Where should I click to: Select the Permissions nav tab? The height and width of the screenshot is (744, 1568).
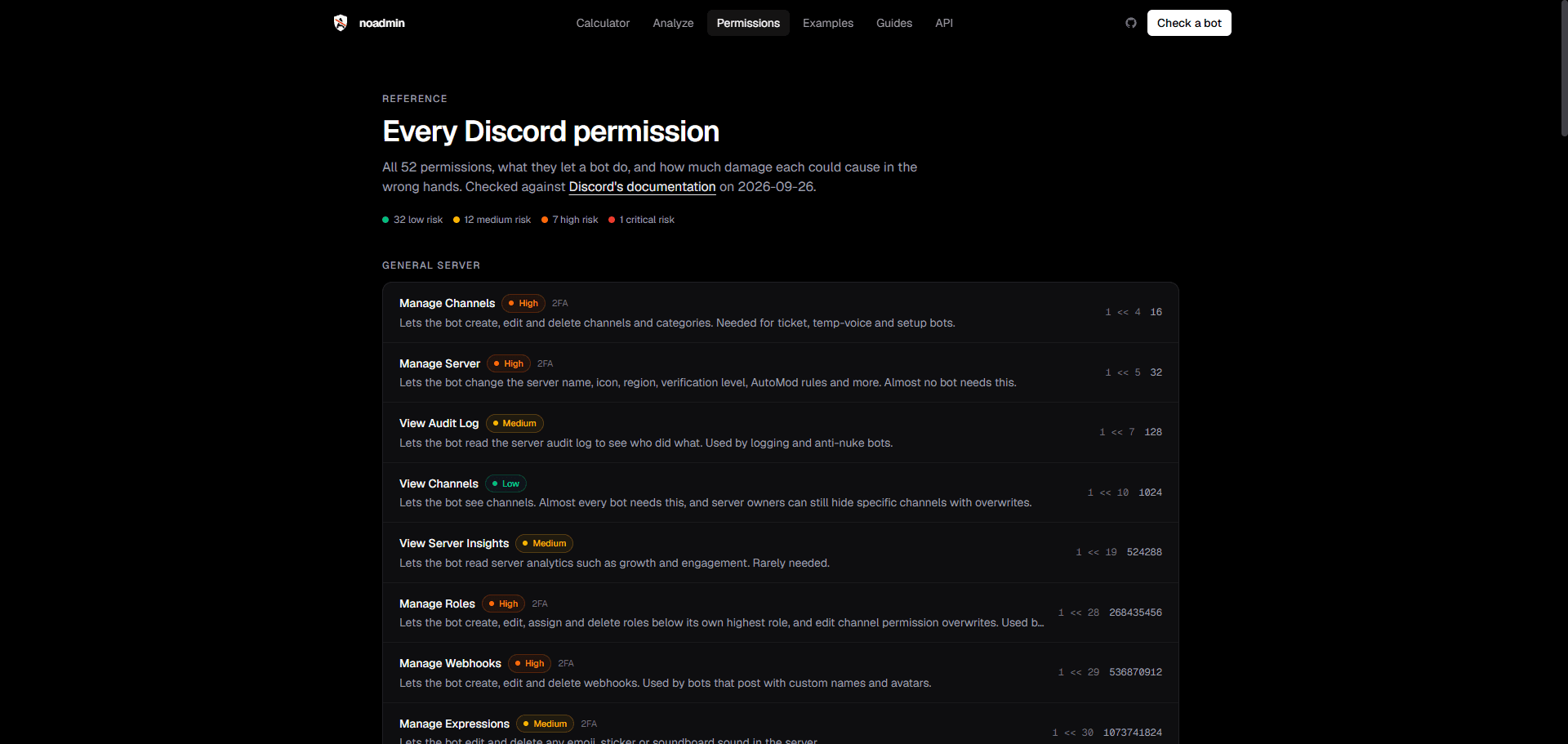pos(748,23)
